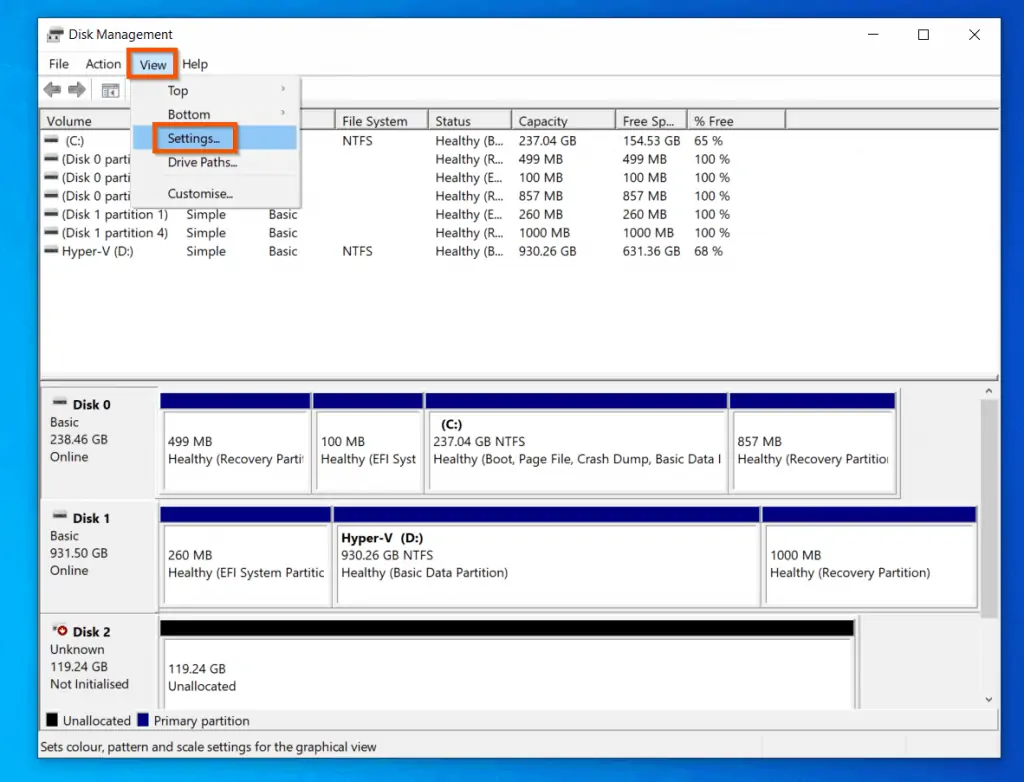Click the NTFS cell in the (C:) row
The width and height of the screenshot is (1024, 782).
click(x=357, y=140)
